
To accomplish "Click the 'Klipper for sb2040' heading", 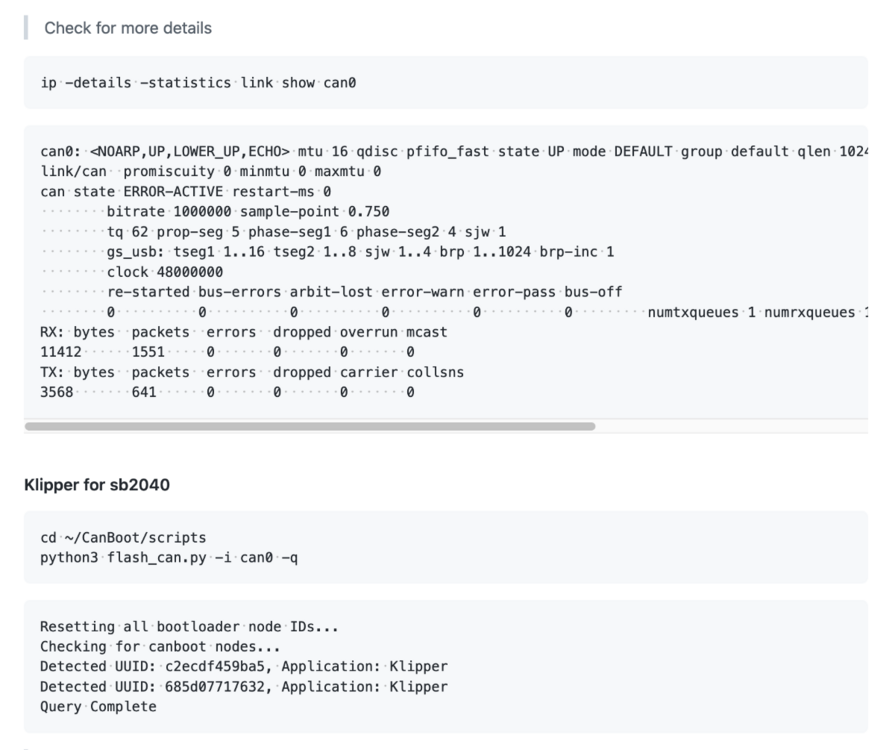I will [x=97, y=485].
